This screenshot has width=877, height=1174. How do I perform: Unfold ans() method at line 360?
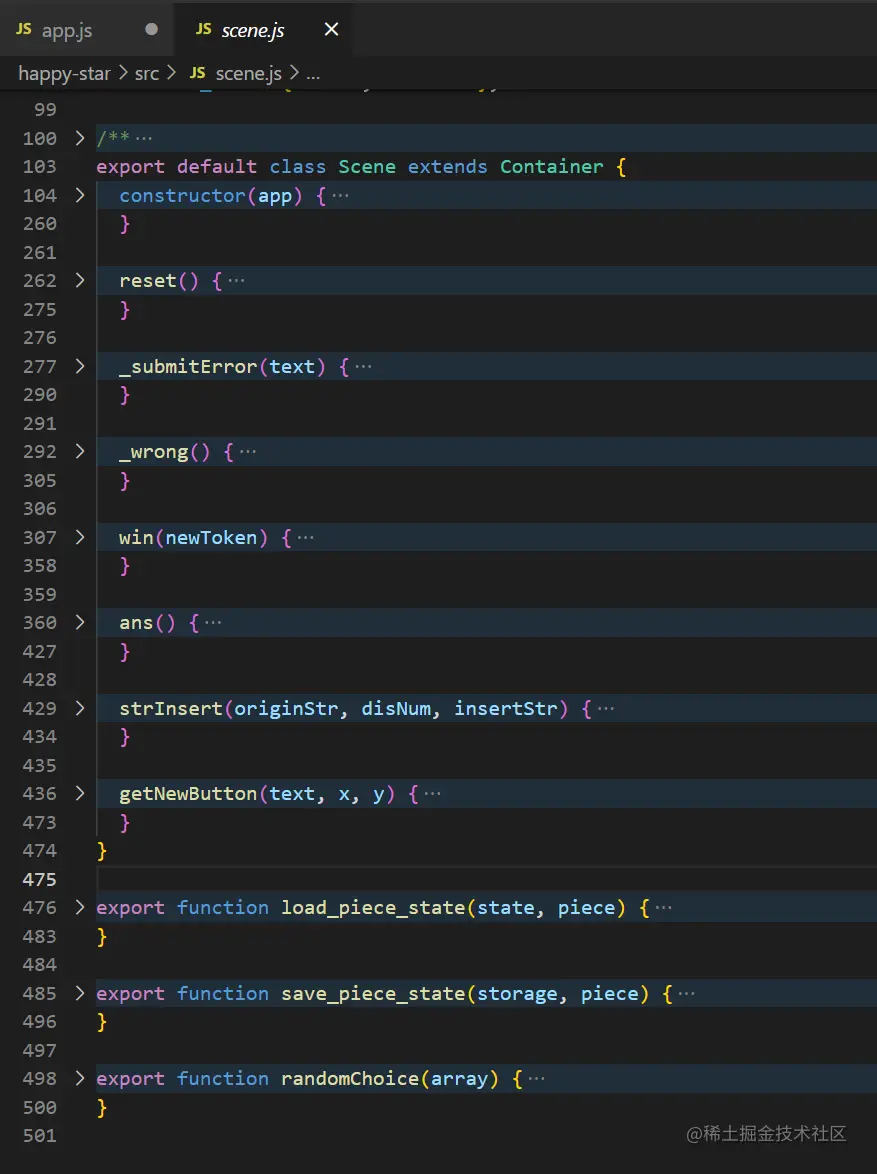coord(80,623)
